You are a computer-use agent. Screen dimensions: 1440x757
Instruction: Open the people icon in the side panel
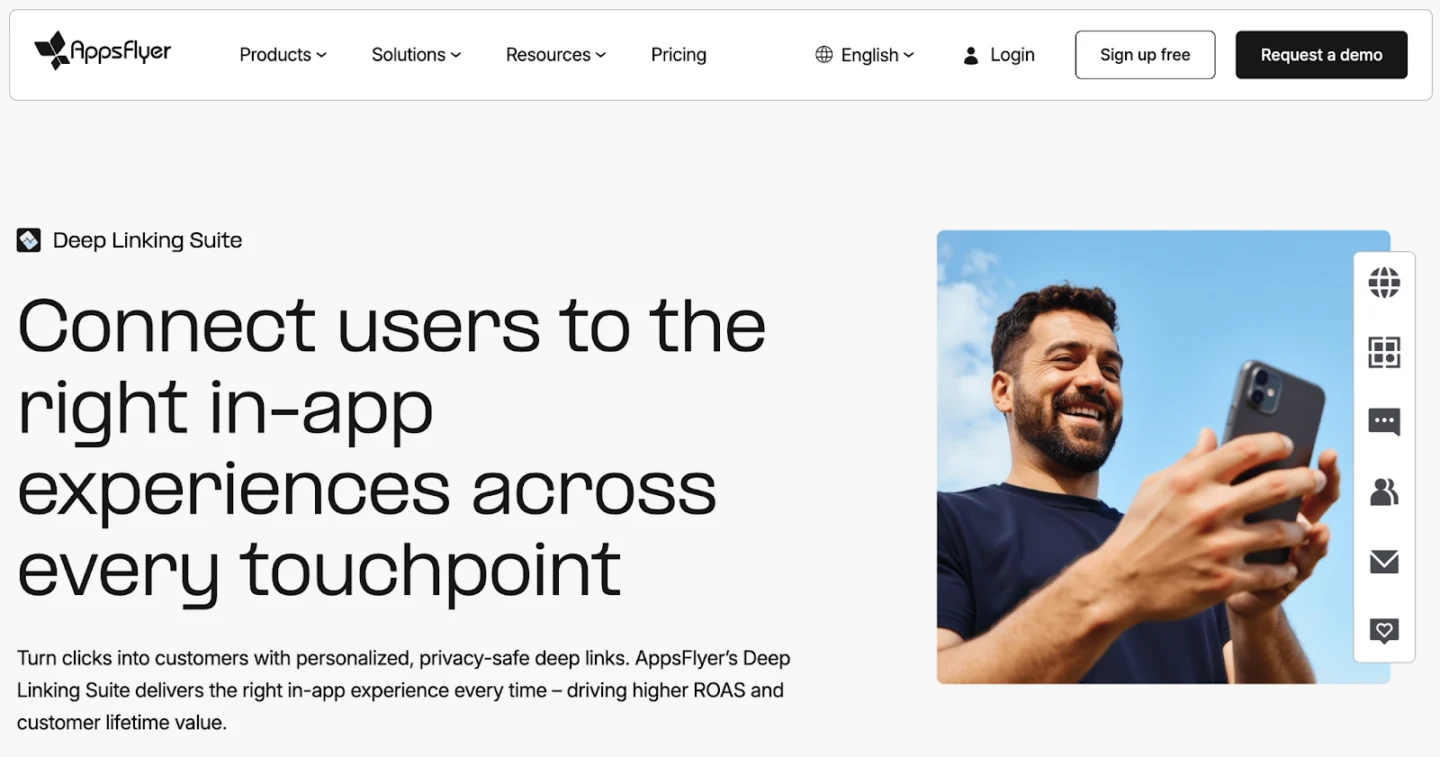point(1384,491)
